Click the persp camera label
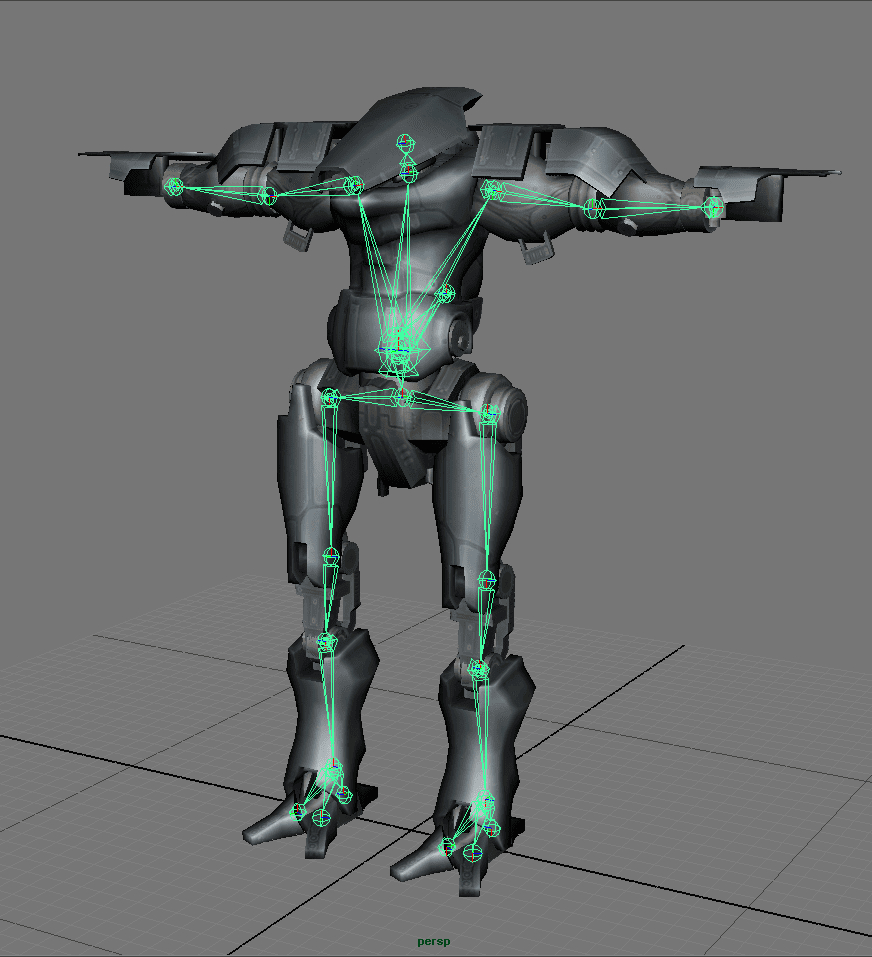The width and height of the screenshot is (872, 957). point(433,940)
